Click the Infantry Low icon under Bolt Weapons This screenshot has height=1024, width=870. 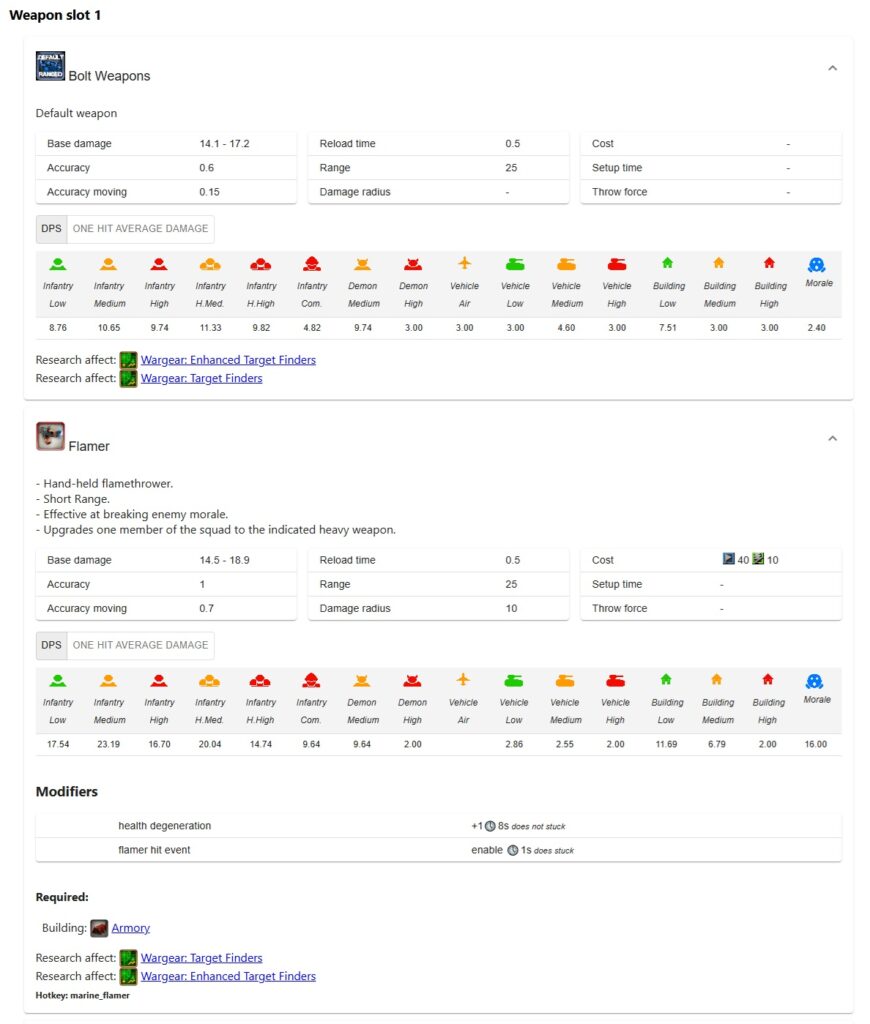pyautogui.click(x=58, y=264)
